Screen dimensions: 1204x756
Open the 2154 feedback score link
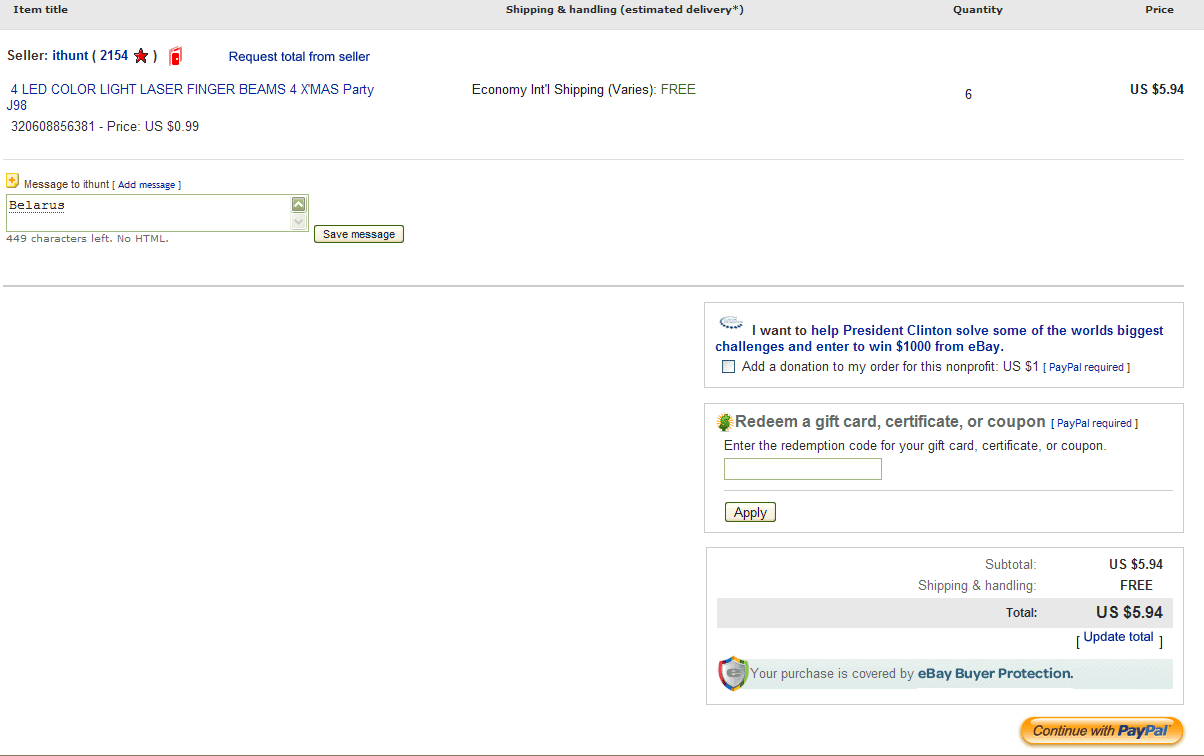[x=114, y=56]
